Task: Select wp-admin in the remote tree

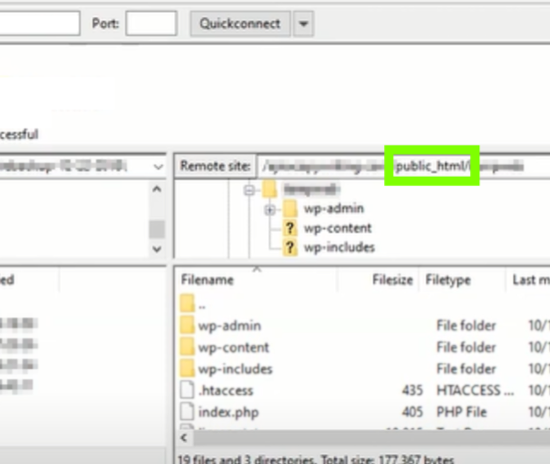Action: point(334,208)
